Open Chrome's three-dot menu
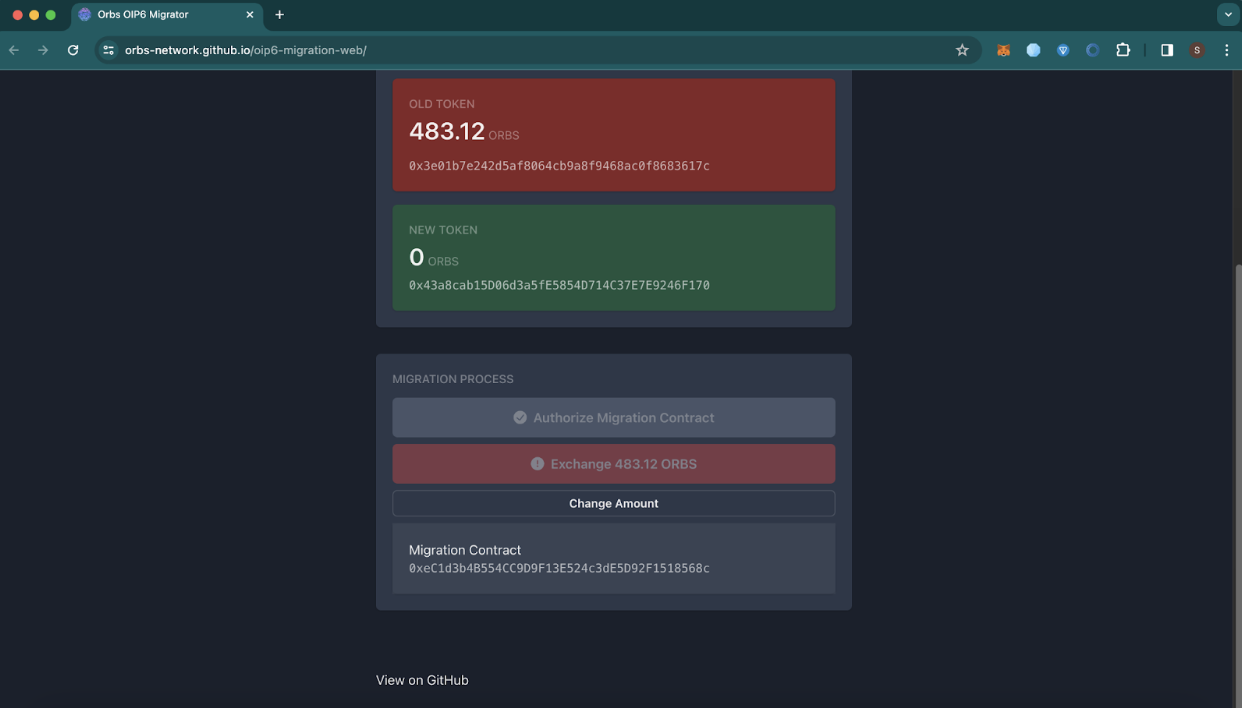The height and width of the screenshot is (708, 1242). point(1227,50)
